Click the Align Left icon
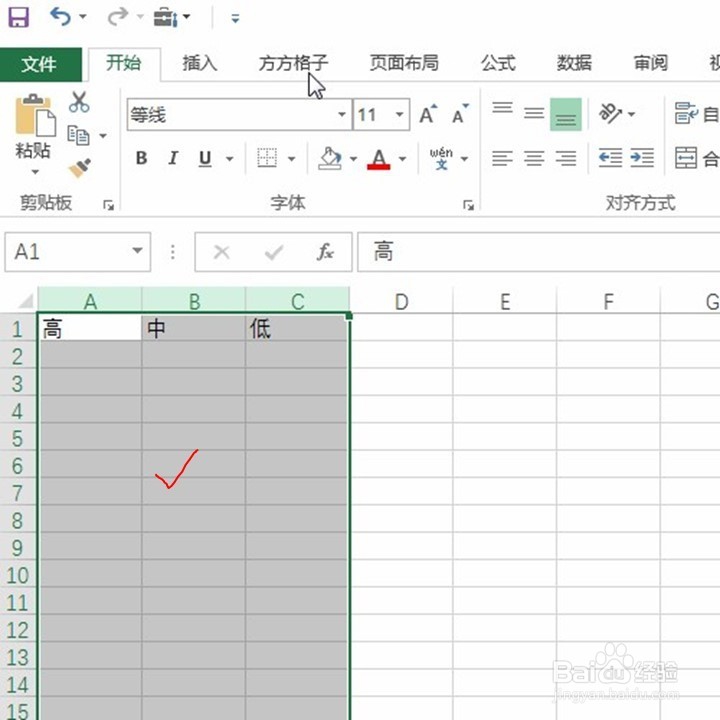720x720 pixels. coord(502,159)
